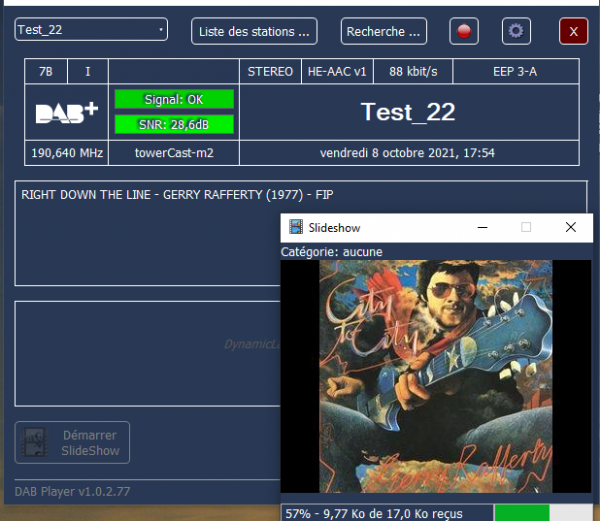600x521 pixels.
Task: Click the Catégorie: aucune label
Action: point(332,252)
